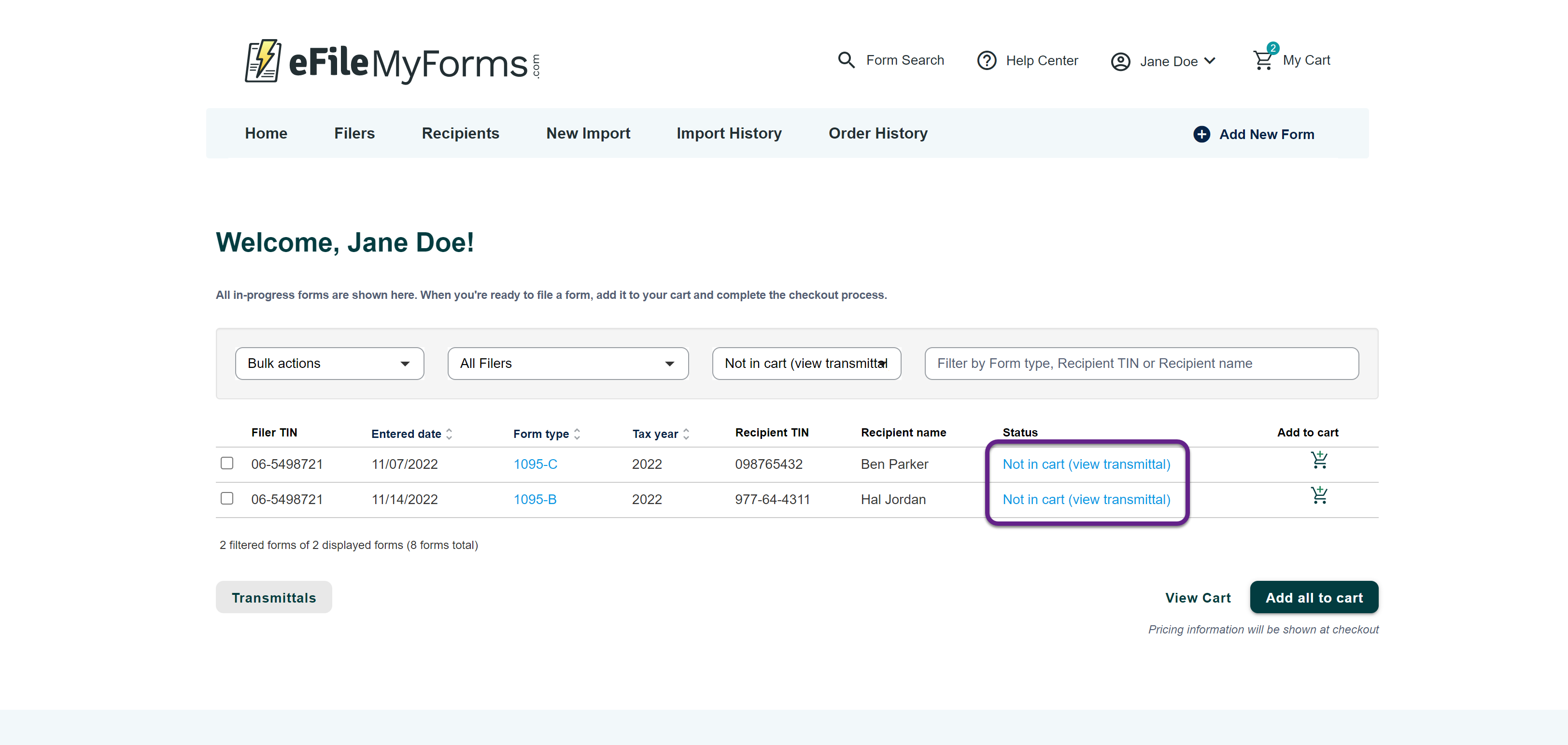Open the Import History menu item

coord(729,133)
